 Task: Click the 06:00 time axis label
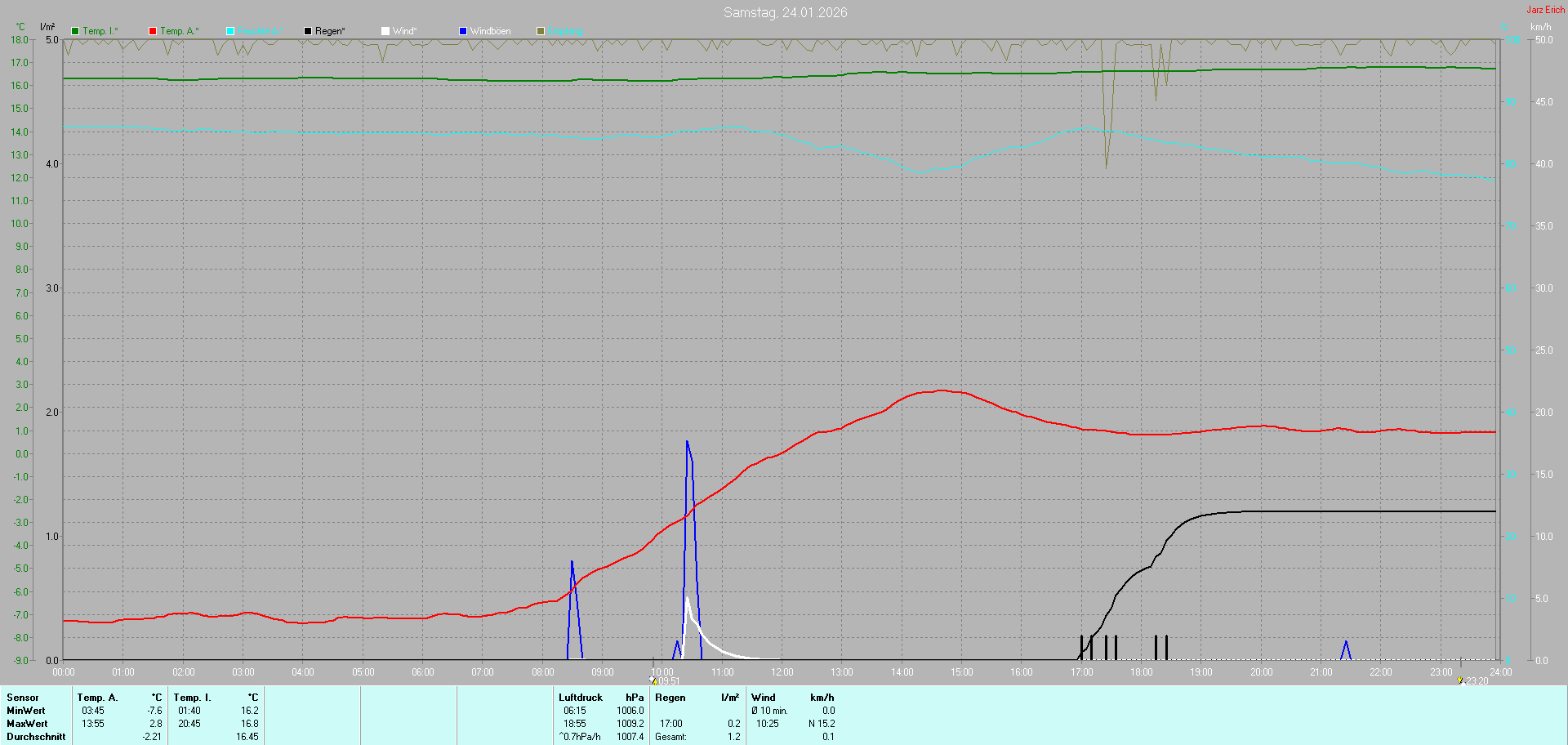pyautogui.click(x=423, y=672)
